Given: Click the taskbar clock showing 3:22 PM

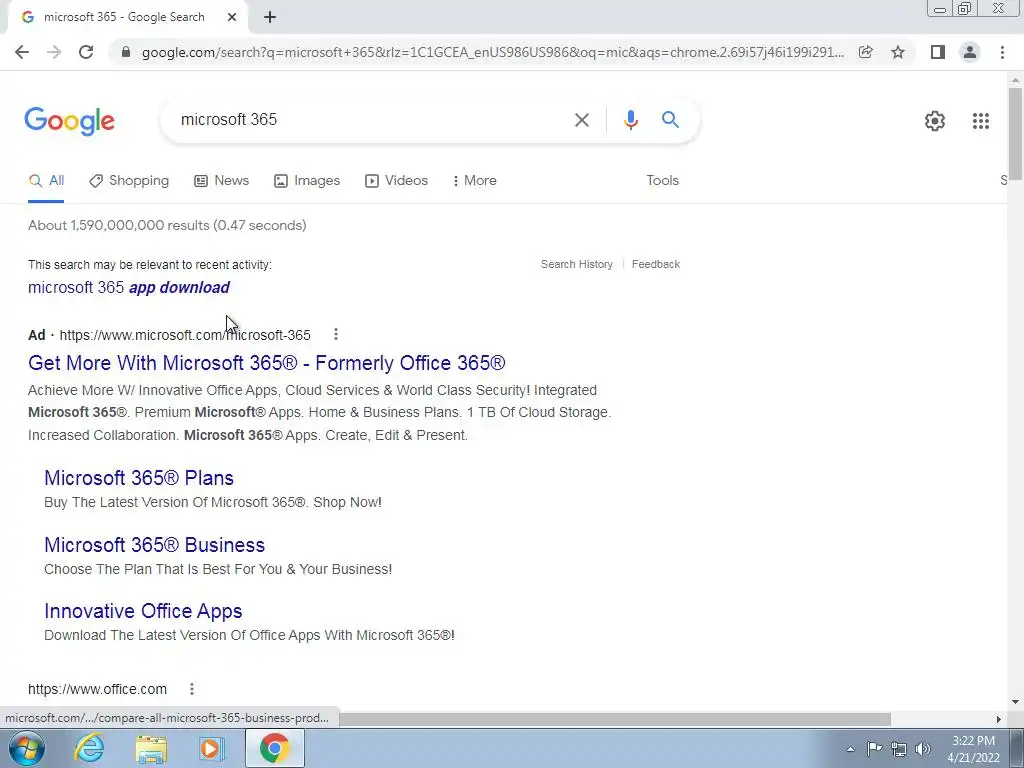Looking at the screenshot, I should click(x=973, y=749).
